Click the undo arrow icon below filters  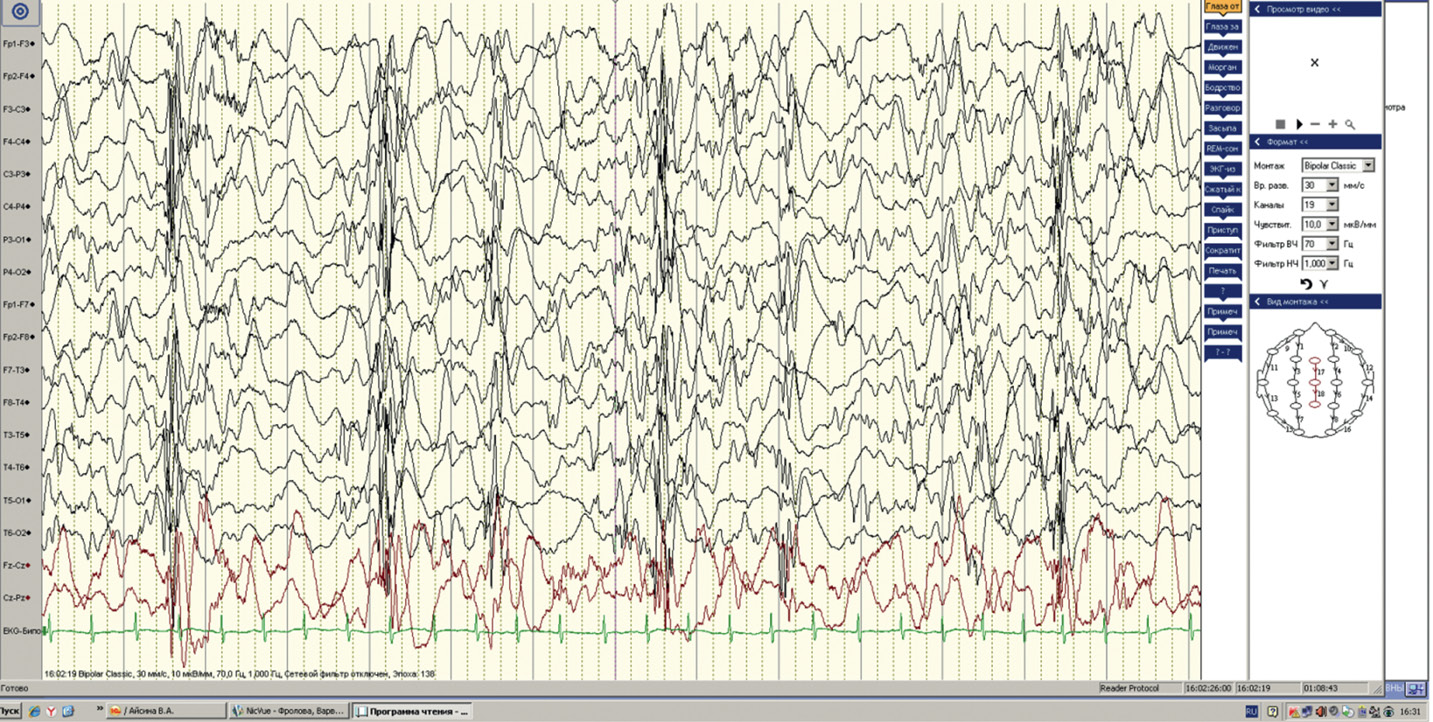point(1306,284)
